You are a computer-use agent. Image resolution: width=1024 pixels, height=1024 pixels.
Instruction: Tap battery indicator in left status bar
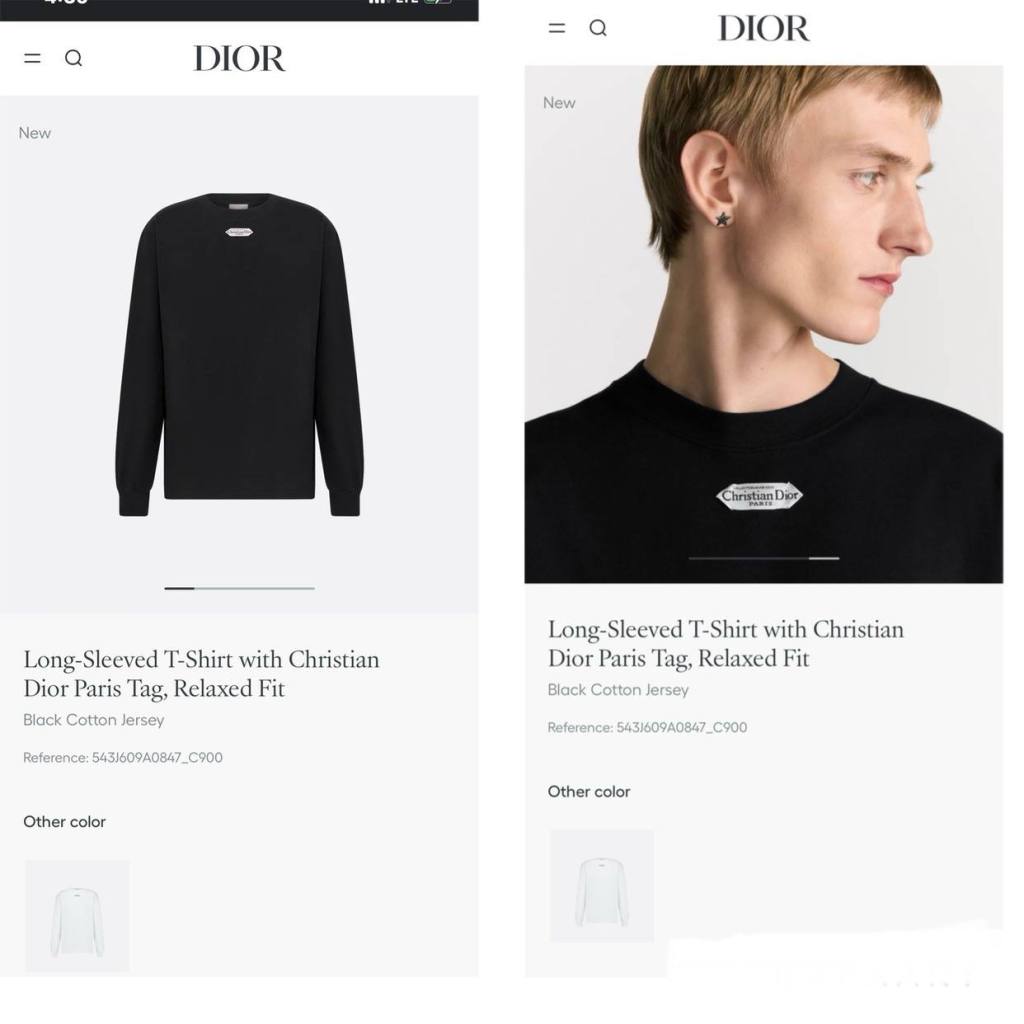click(x=437, y=3)
